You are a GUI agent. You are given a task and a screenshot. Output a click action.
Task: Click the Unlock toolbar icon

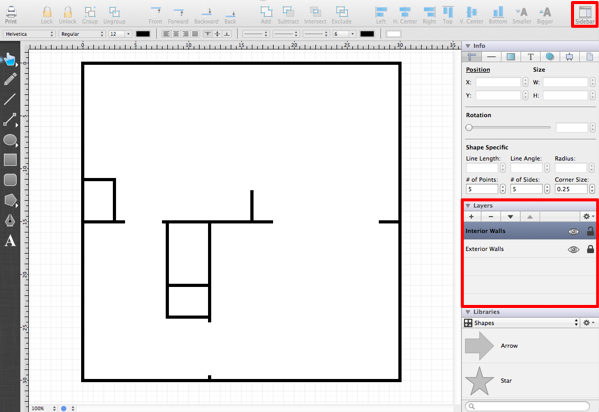point(68,15)
